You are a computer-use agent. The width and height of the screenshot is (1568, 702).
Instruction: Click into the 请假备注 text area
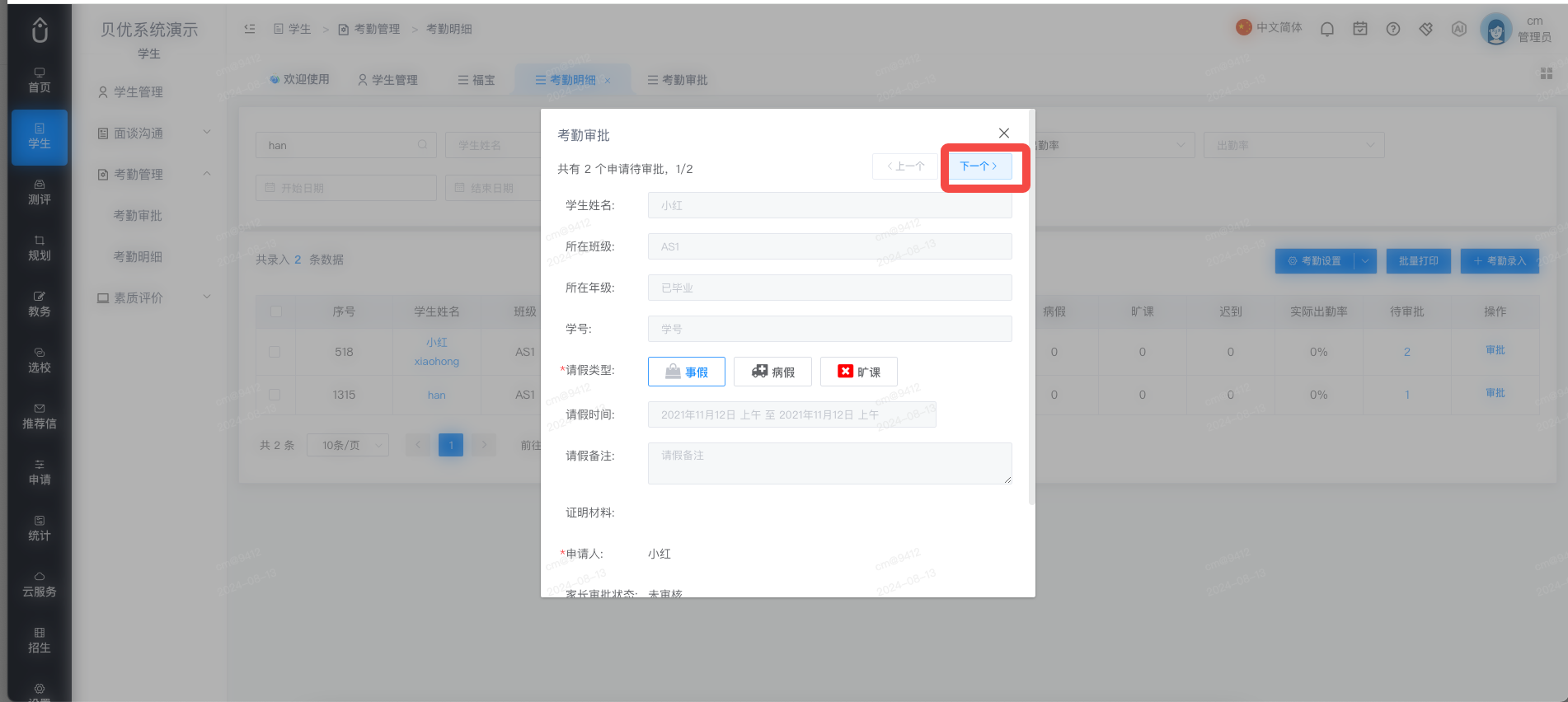830,463
